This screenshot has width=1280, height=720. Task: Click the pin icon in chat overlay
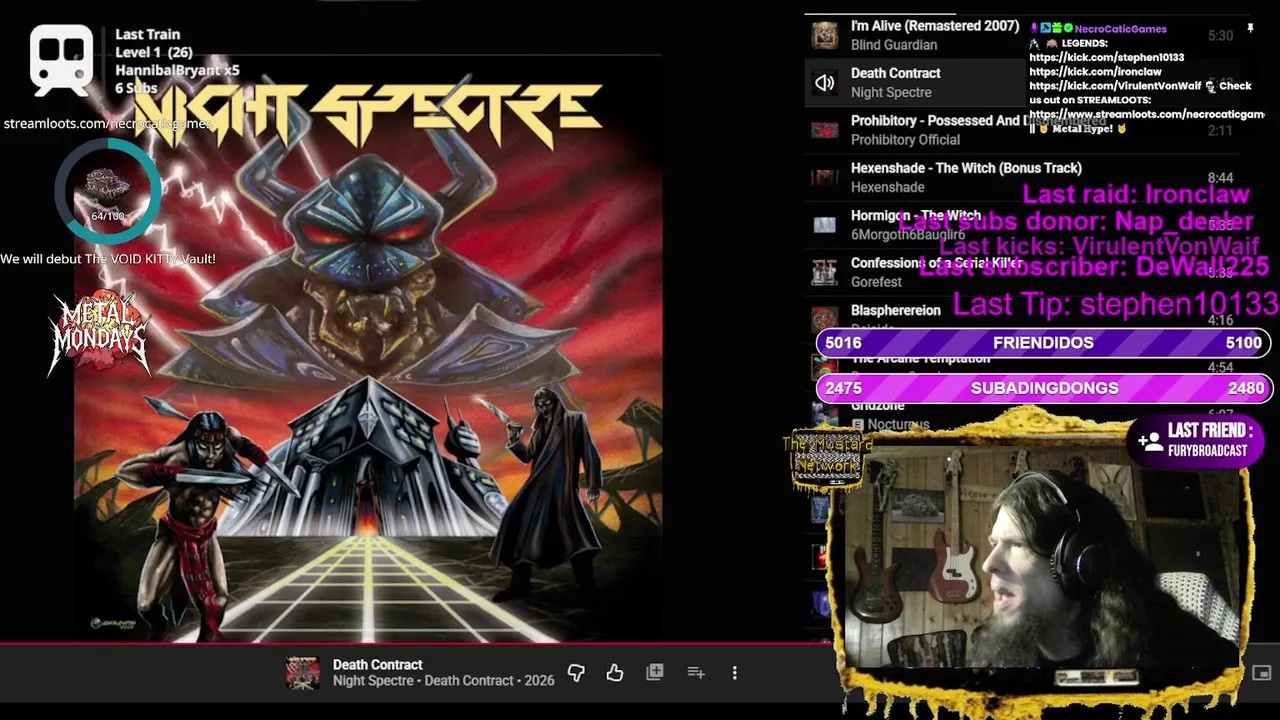point(1250,29)
